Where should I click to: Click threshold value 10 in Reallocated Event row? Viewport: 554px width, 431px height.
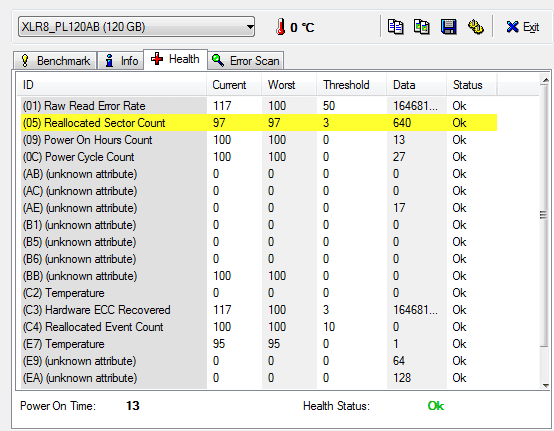point(329,326)
